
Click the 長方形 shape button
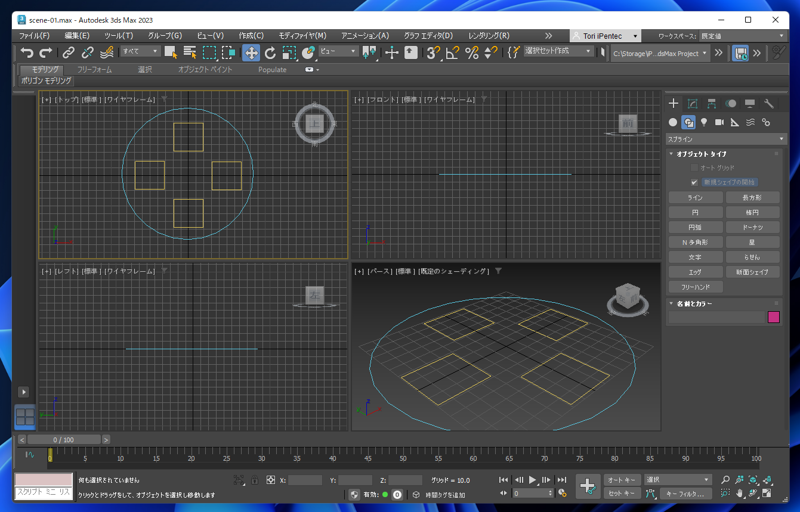pos(752,198)
